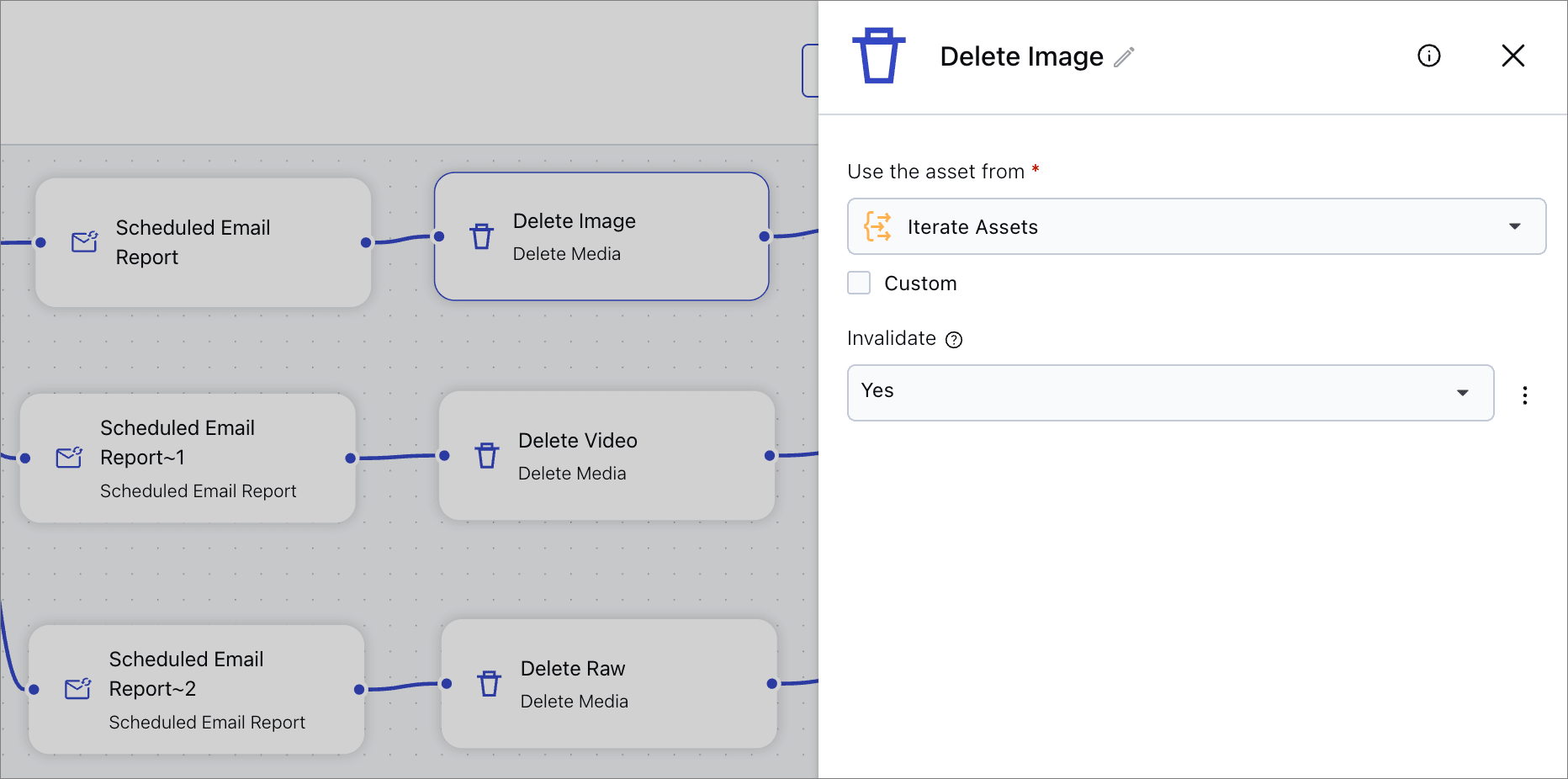Close the Delete Image settings panel
The image size is (1568, 779).
(1512, 56)
